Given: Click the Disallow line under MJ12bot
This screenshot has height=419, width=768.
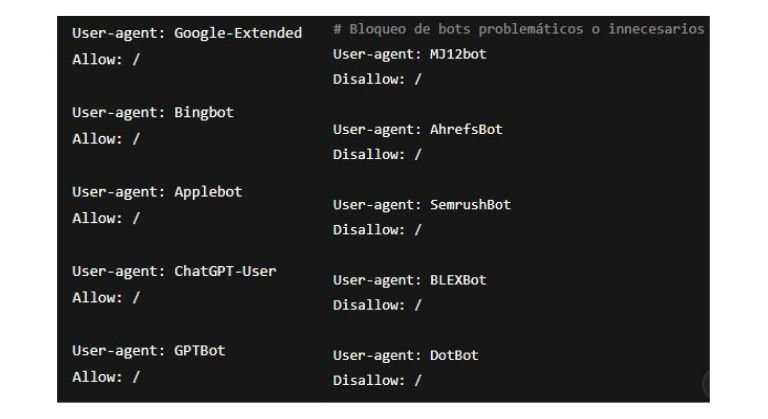Looking at the screenshot, I should pos(377,79).
